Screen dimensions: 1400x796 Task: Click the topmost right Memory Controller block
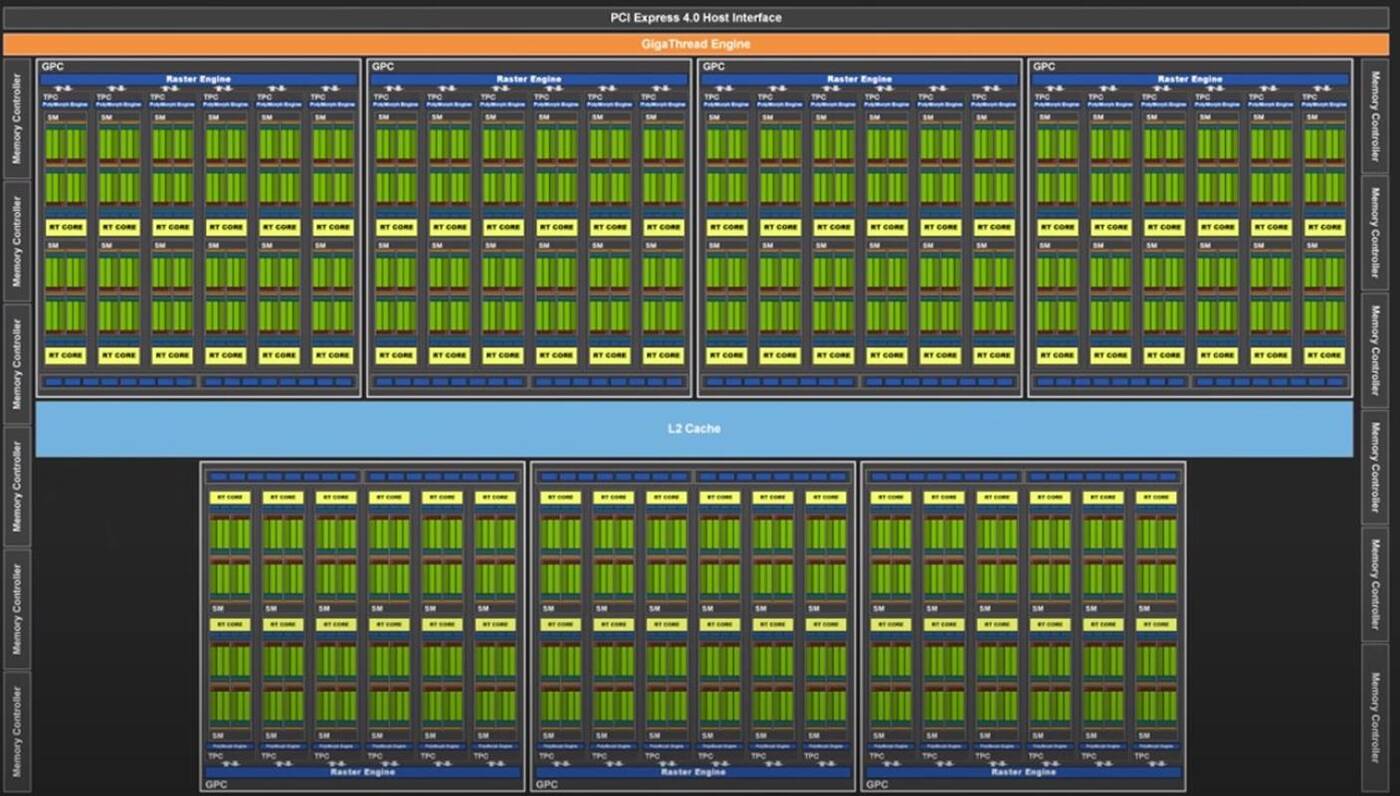[x=1376, y=116]
